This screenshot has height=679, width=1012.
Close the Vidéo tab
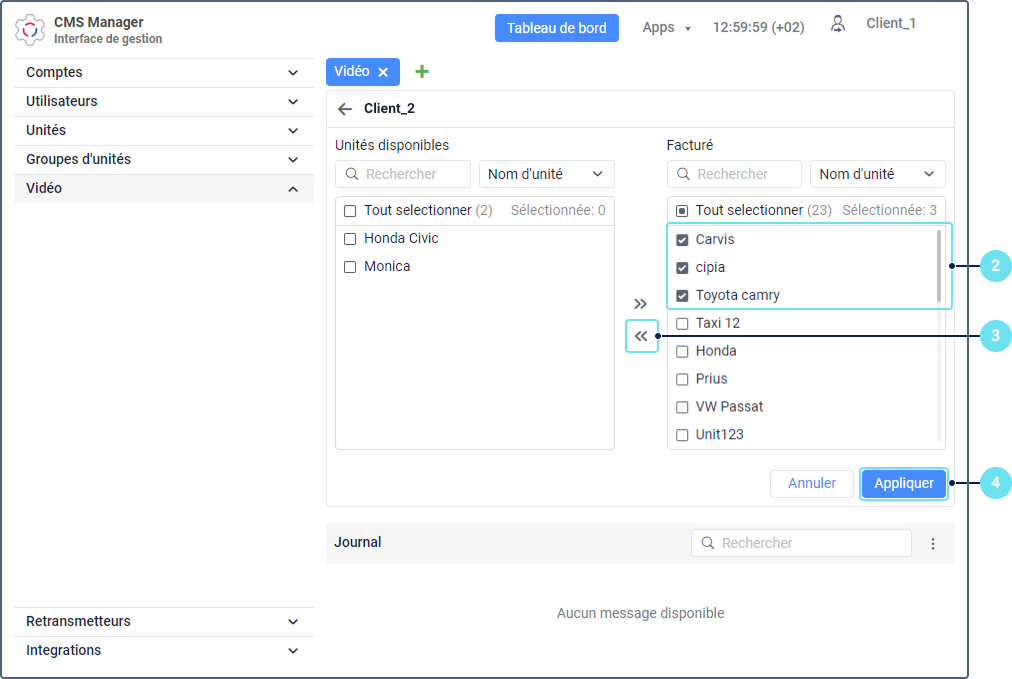pyautogui.click(x=383, y=72)
